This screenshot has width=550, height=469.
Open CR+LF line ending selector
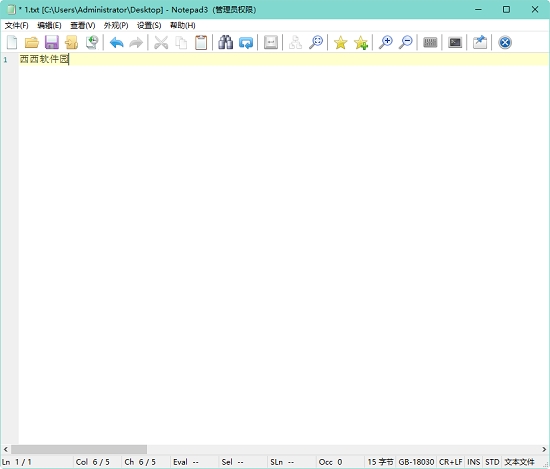[451, 462]
